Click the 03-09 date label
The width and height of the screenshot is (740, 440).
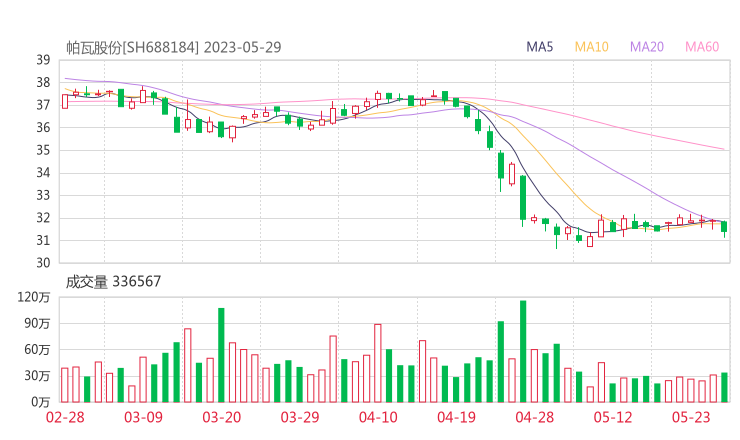tap(143, 417)
